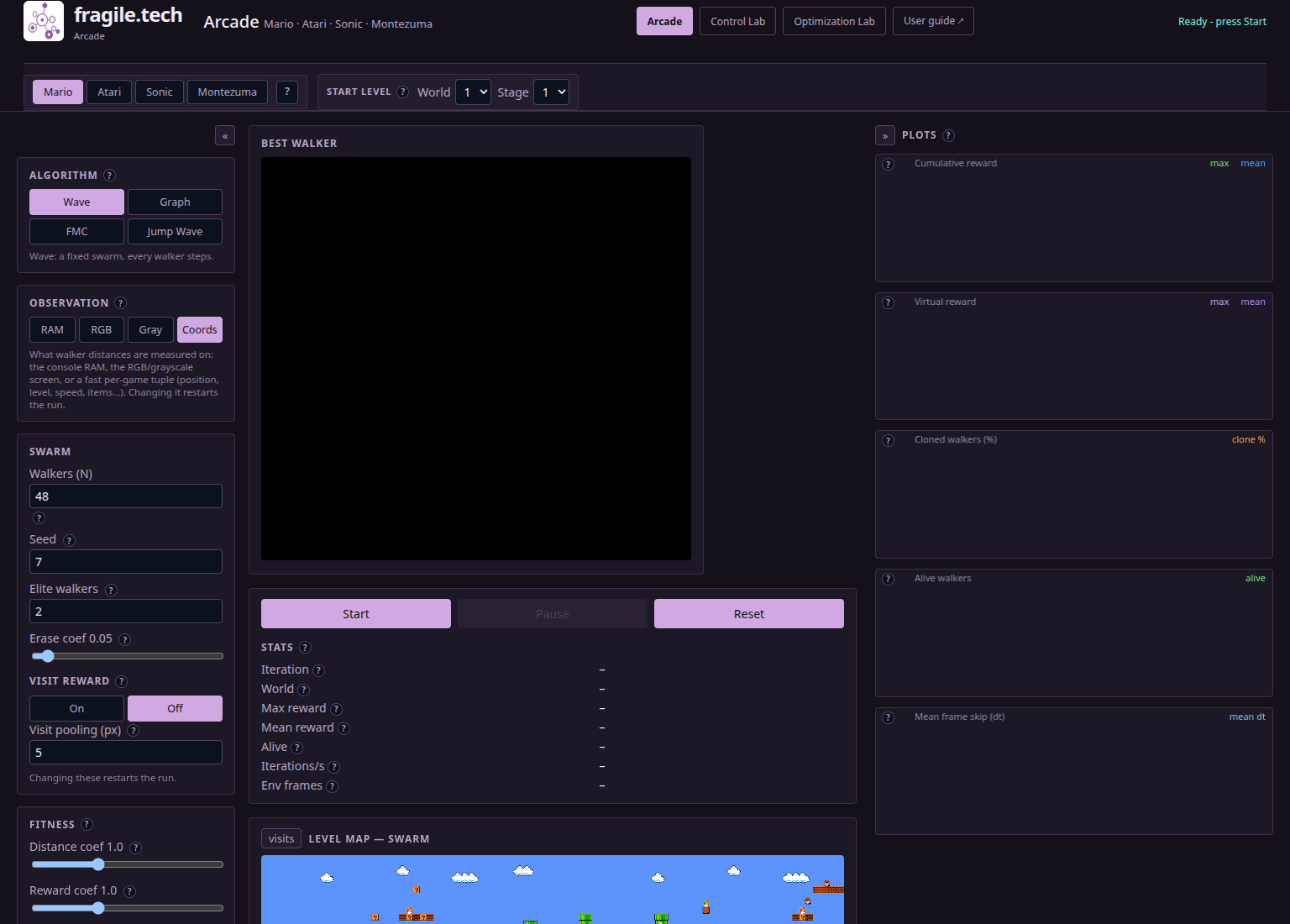Open the Stage dropdown
The image size is (1290, 924).
coord(552,92)
